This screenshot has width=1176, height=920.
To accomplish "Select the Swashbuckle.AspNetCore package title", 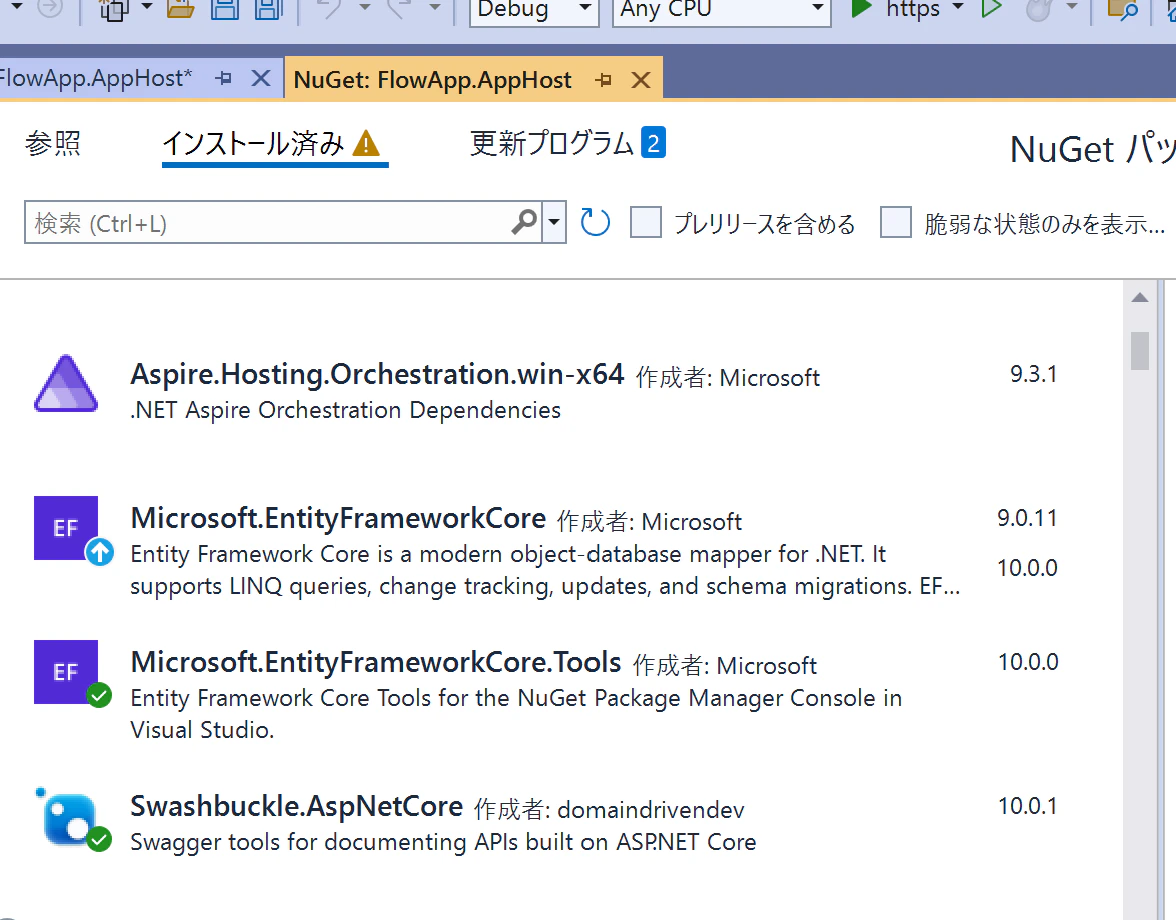I will click(x=297, y=806).
